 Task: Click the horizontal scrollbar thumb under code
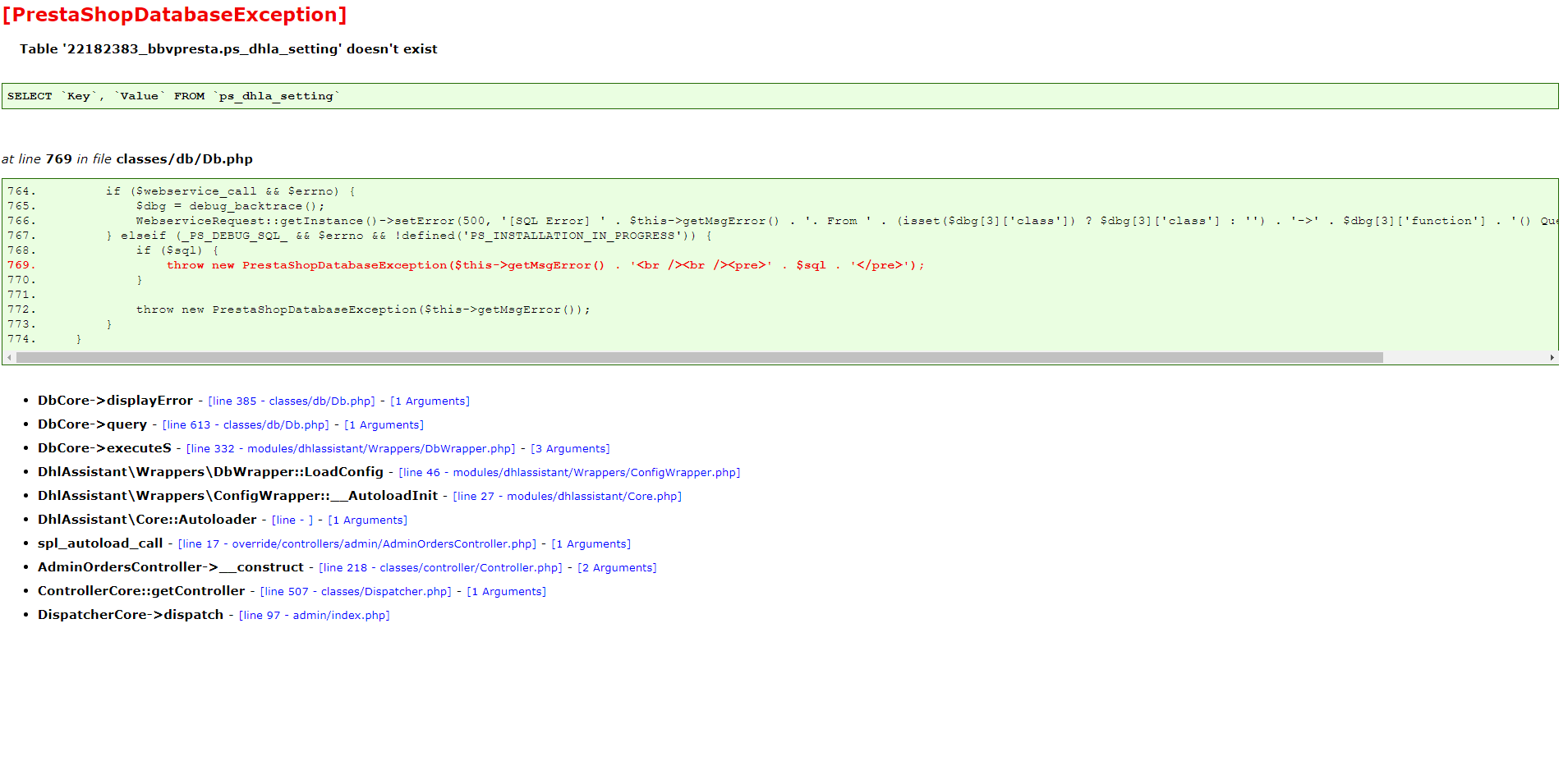pyautogui.click(x=699, y=358)
